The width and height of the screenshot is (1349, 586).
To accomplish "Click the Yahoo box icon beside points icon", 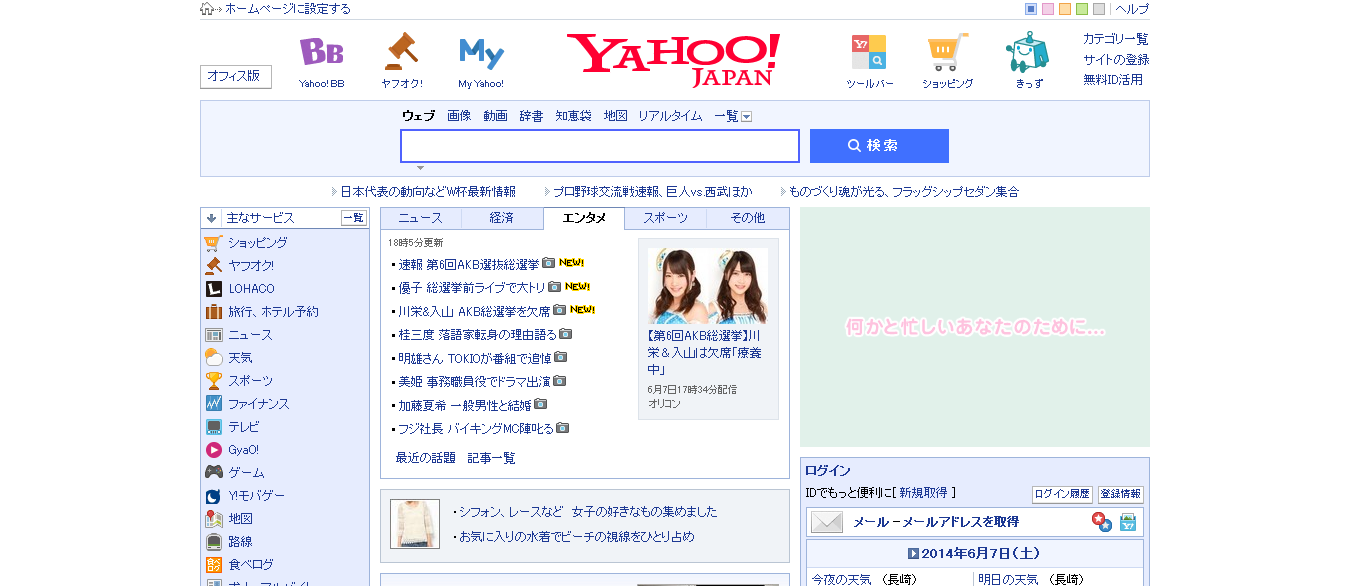I will click(1127, 522).
